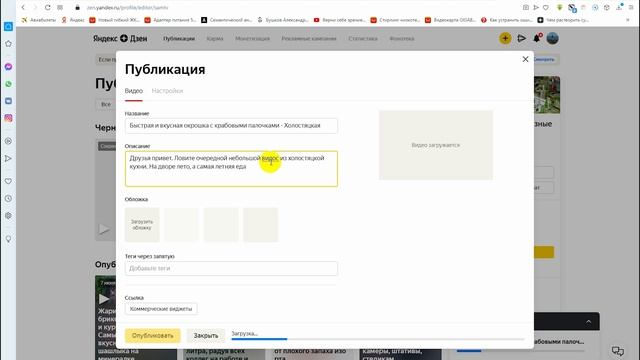Click the Загрузить обложку tile
Image resolution: width=640 pixels, height=360 pixels.
click(142, 225)
